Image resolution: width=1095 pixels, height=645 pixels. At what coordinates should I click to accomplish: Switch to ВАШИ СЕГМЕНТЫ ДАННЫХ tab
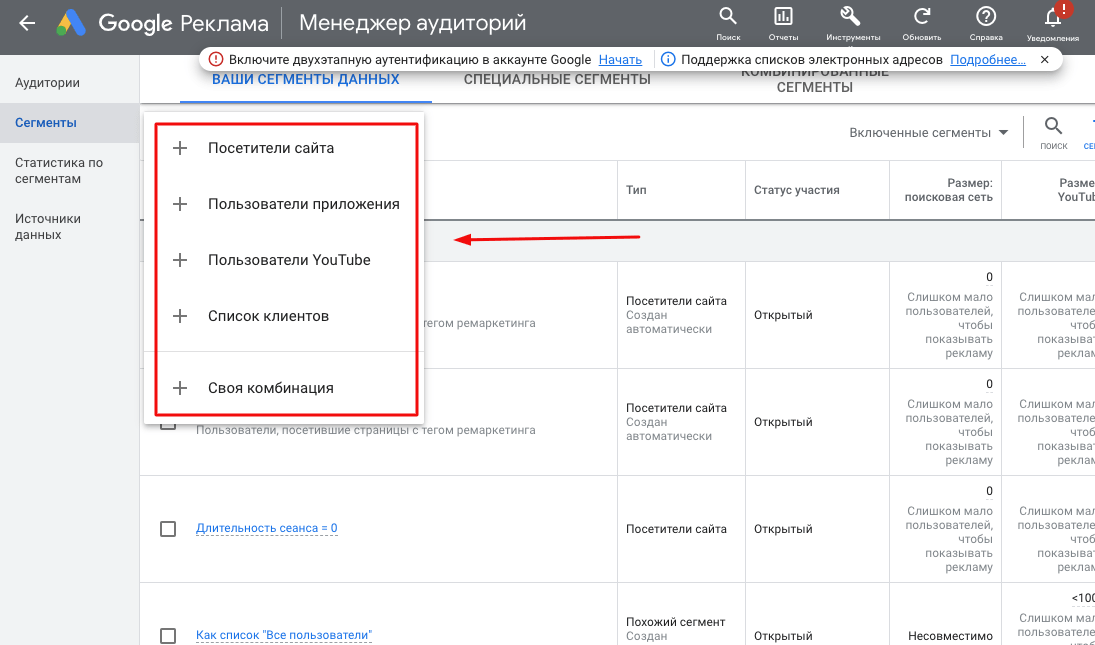point(306,80)
